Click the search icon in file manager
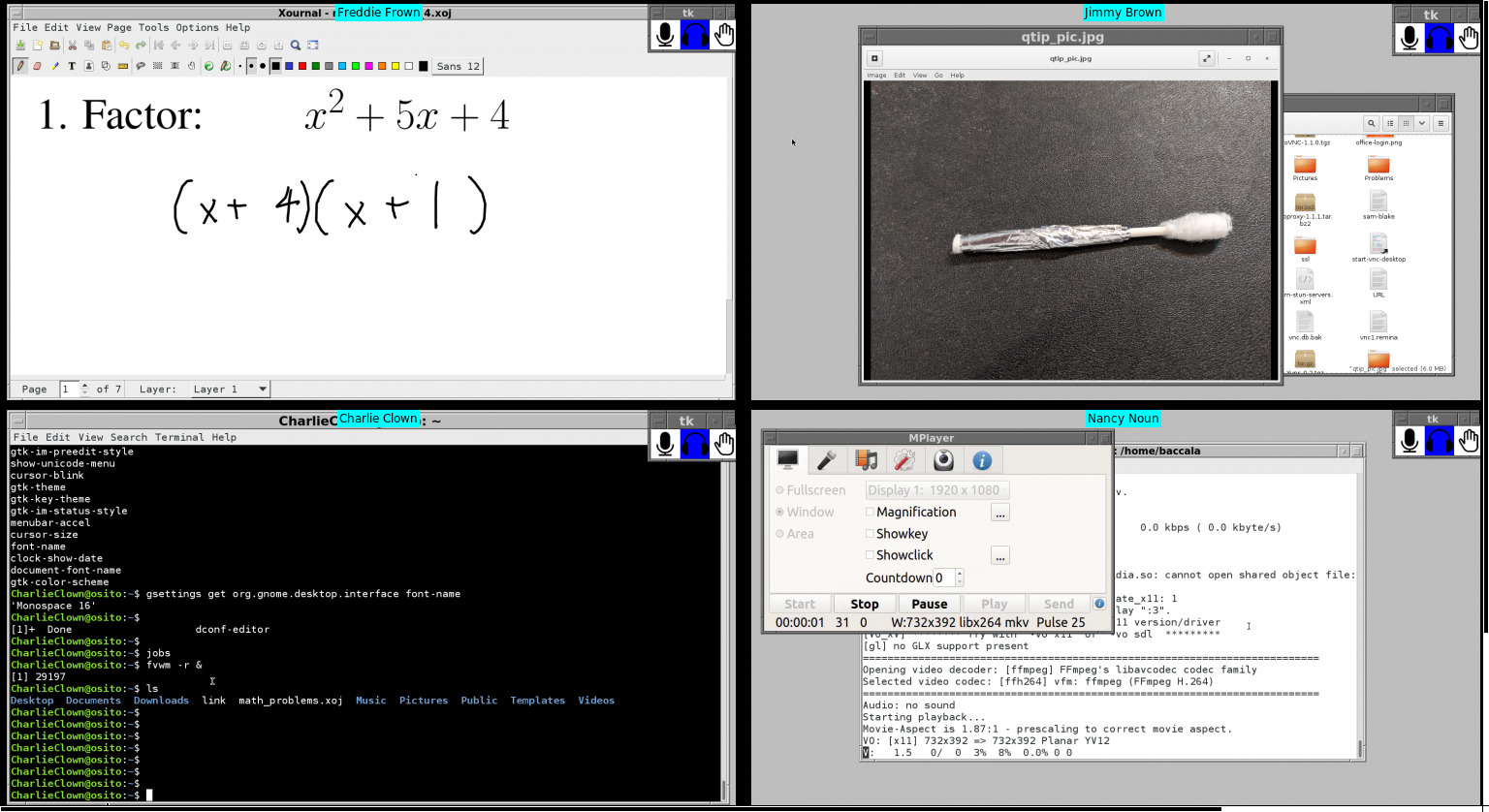Viewport: 1489px width, 812px height. click(1371, 123)
